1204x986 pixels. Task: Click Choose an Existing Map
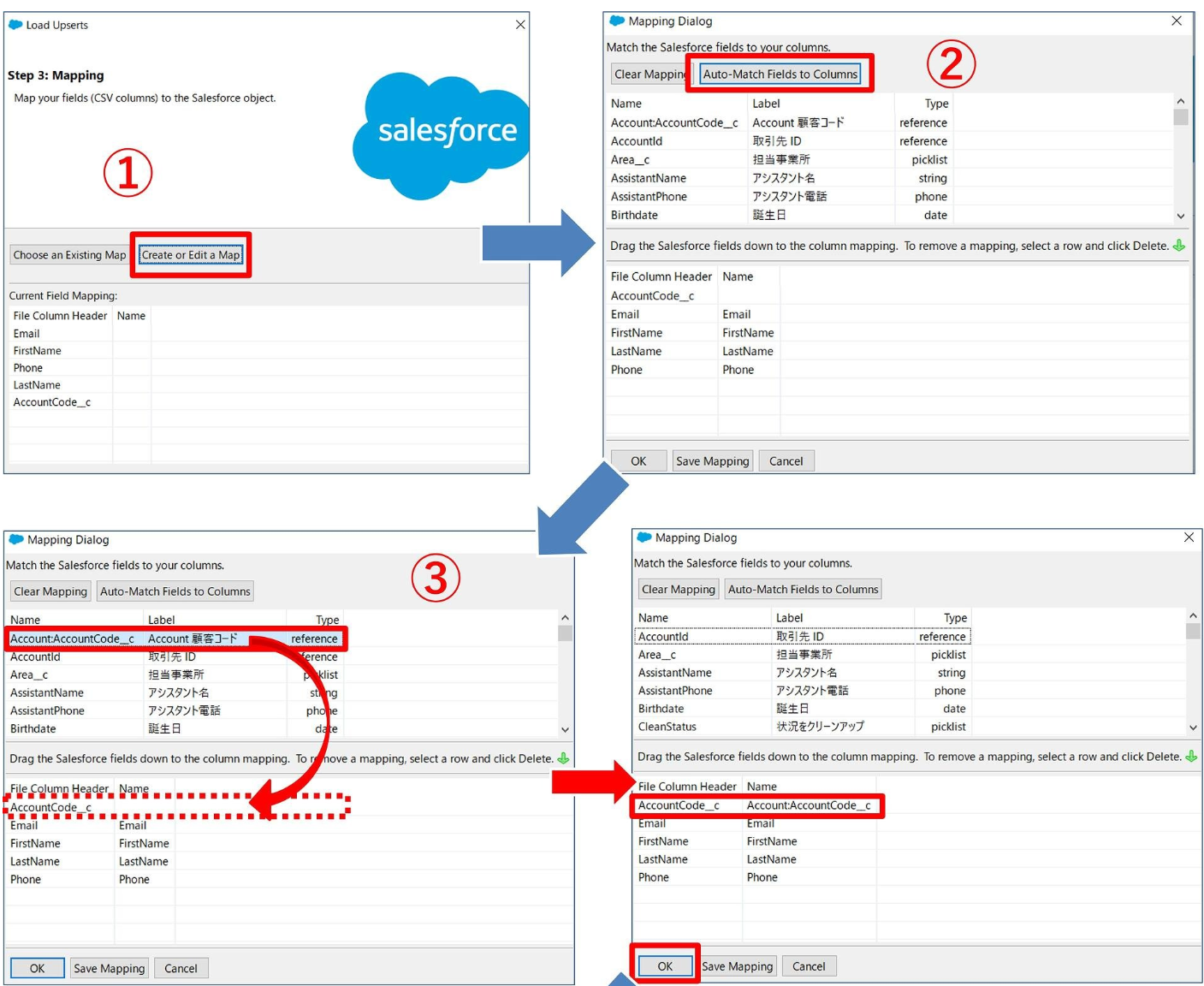tap(68, 254)
